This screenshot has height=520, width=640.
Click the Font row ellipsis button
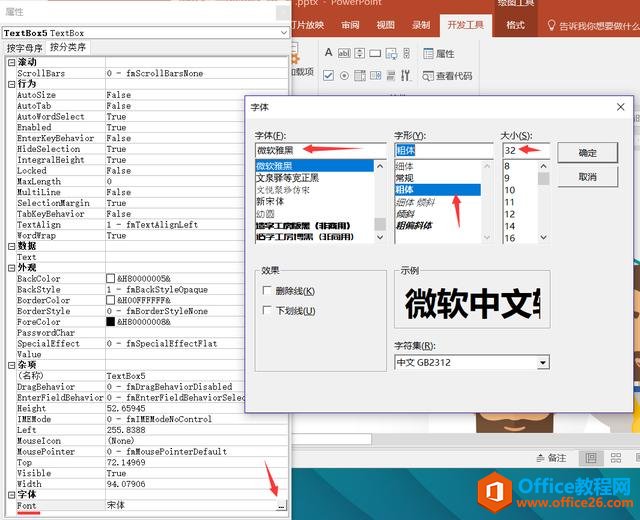pyautogui.click(x=281, y=505)
